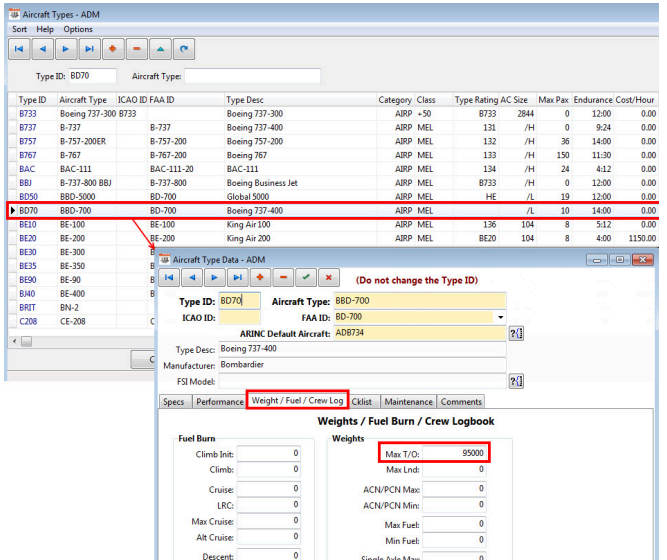The height and width of the screenshot is (560, 667).
Task: Go to next record in Aircraft Types toolbar
Action: tap(66, 49)
